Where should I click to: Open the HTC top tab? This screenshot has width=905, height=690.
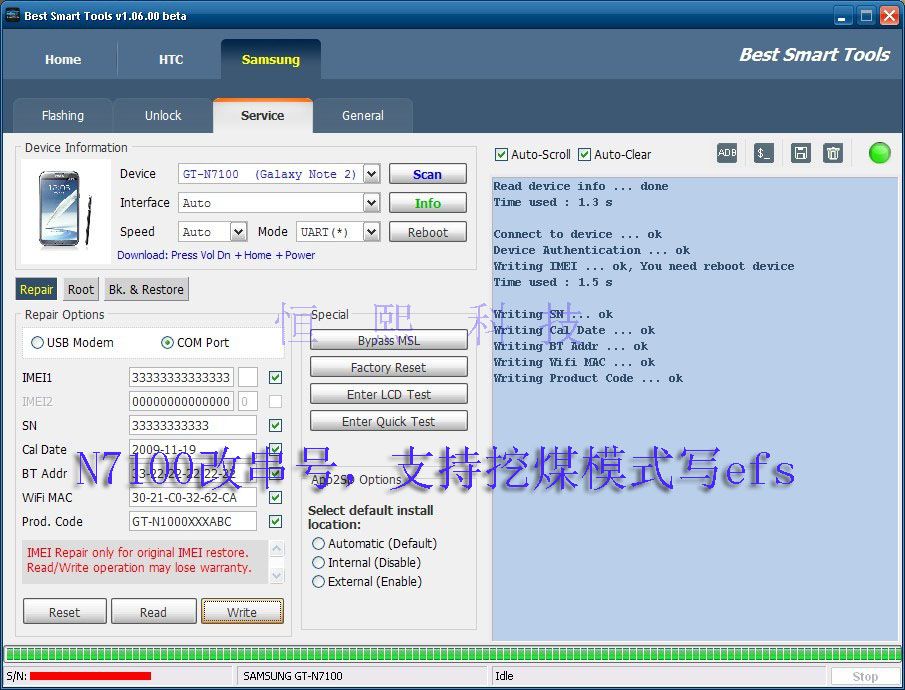(171, 60)
